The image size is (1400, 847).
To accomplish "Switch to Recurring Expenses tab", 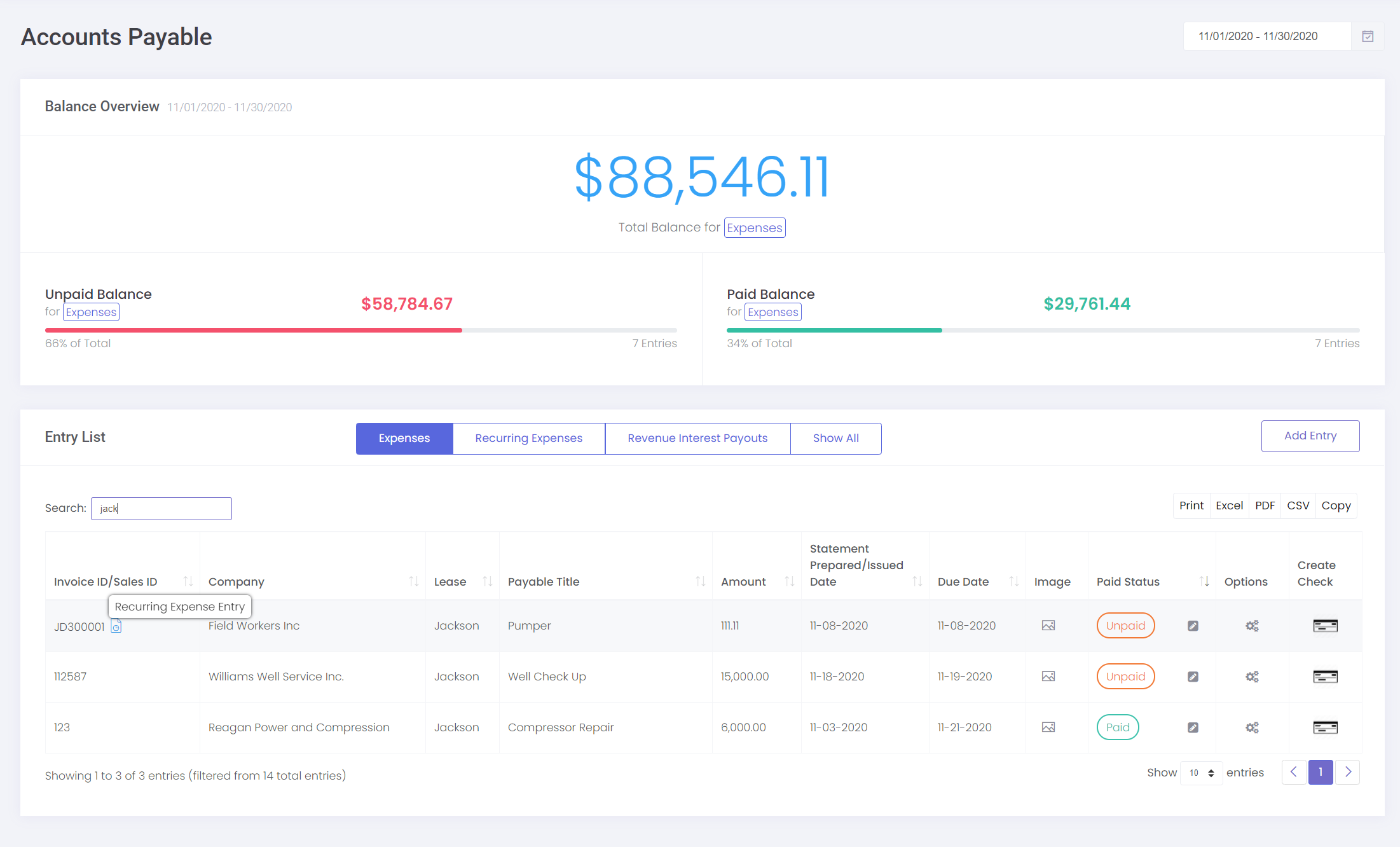I will click(528, 438).
